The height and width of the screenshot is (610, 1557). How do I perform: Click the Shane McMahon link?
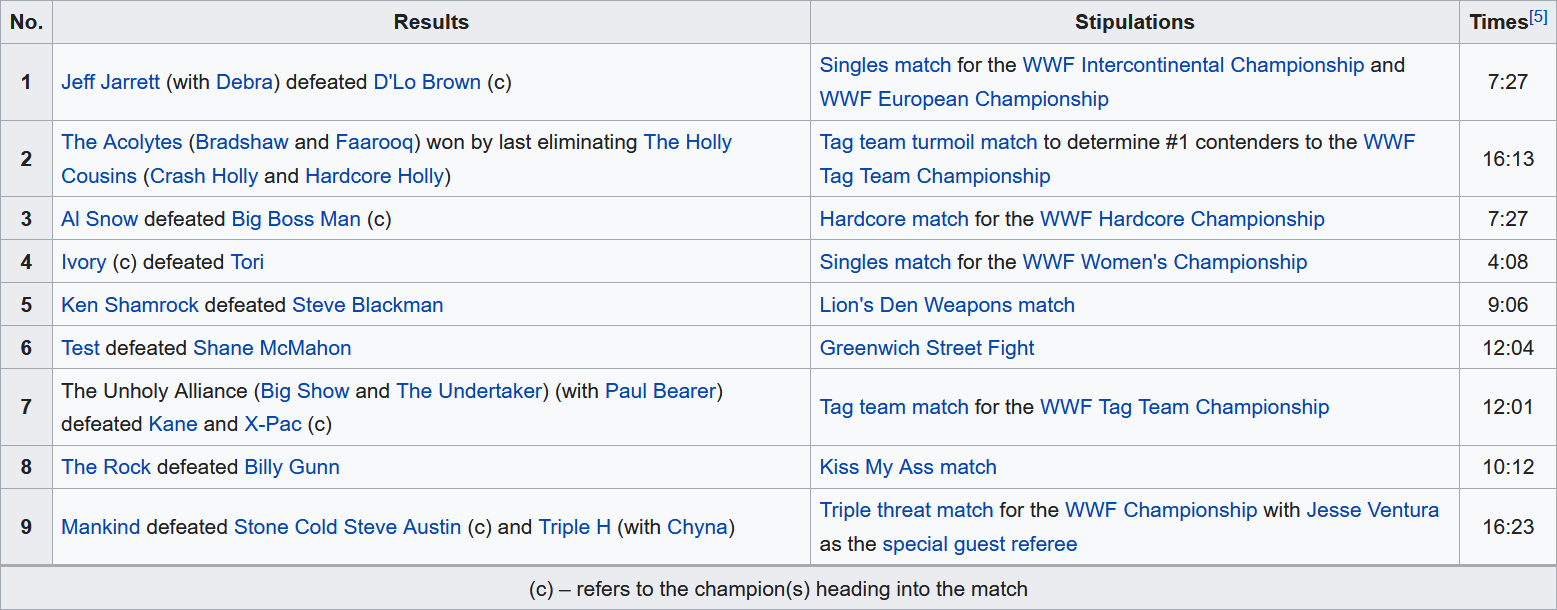tap(272, 348)
